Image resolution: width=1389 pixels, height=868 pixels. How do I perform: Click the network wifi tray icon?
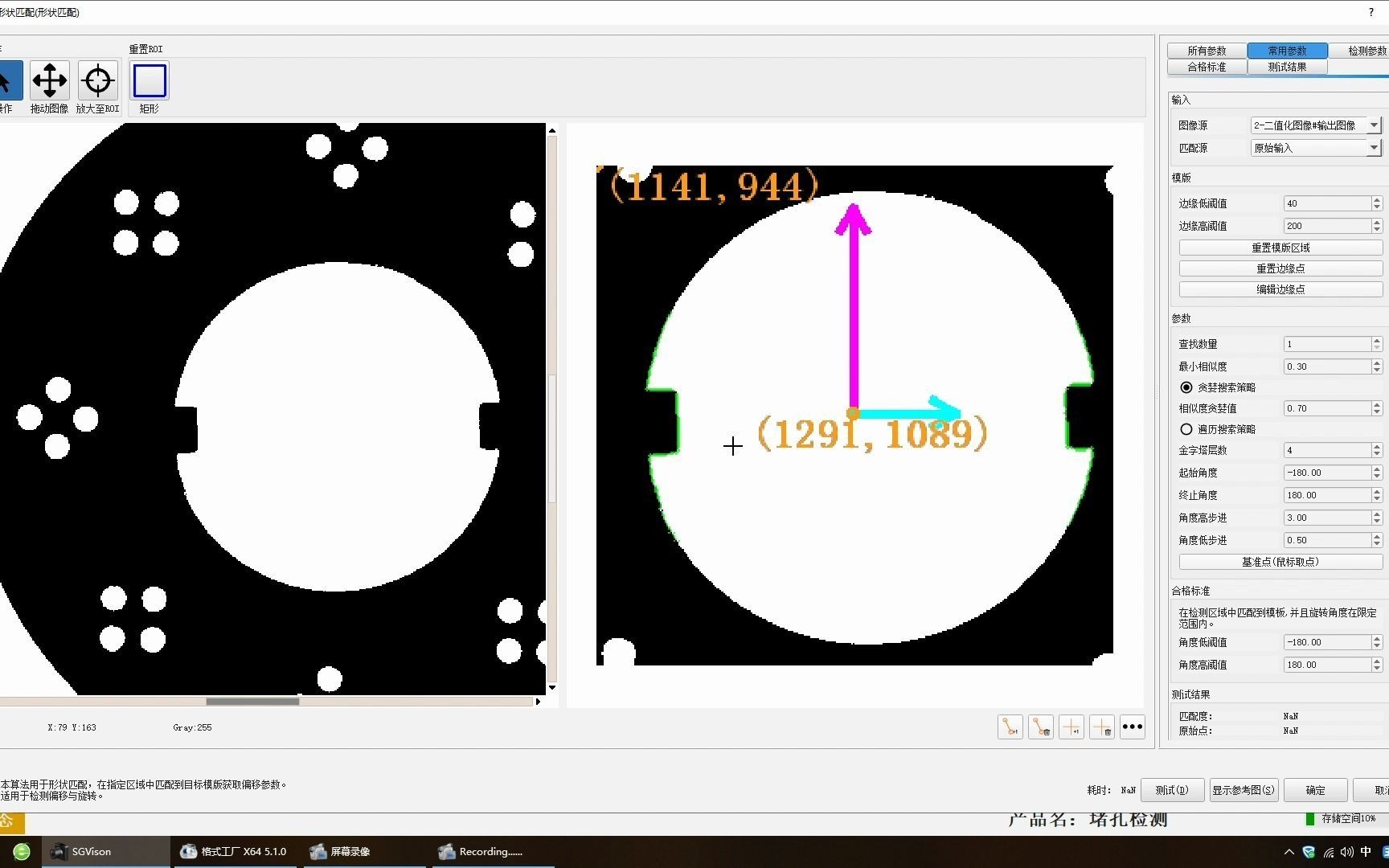[x=1329, y=852]
